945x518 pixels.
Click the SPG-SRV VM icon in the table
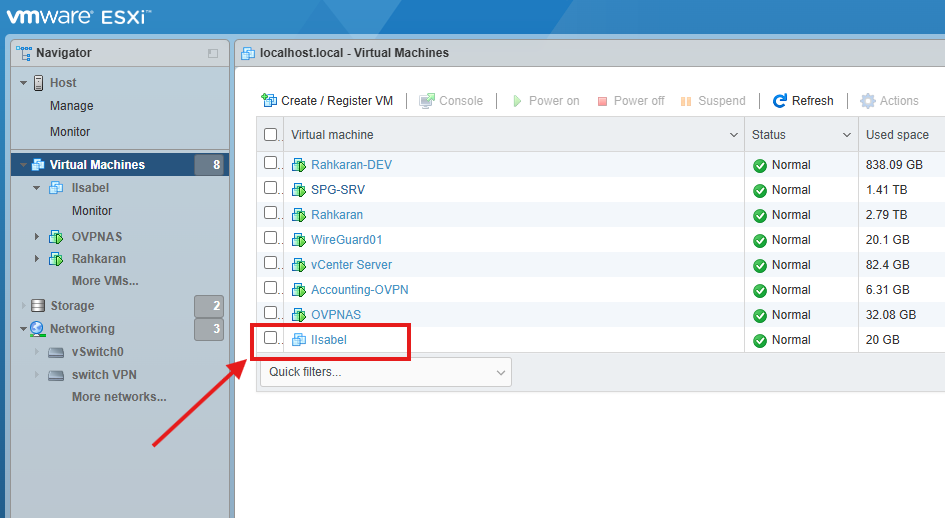tap(299, 190)
